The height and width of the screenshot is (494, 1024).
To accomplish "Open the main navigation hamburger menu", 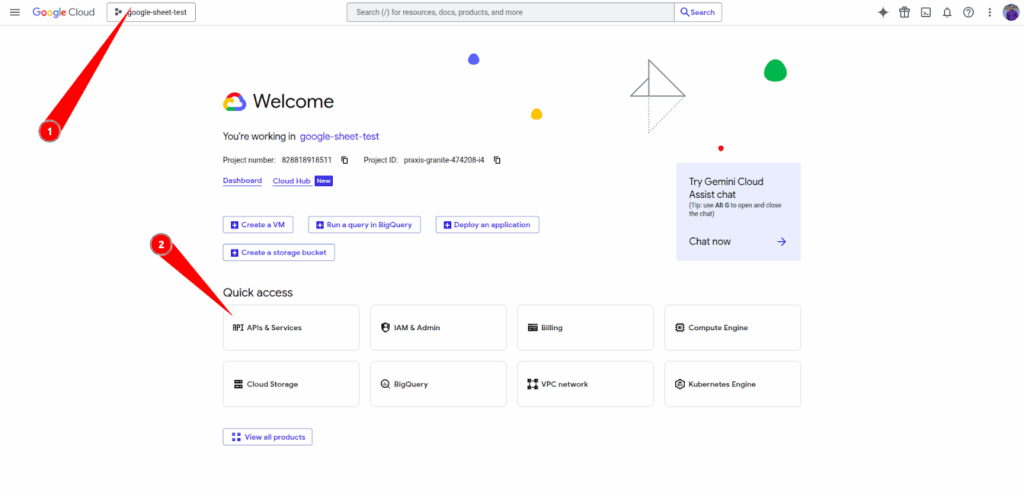I will [14, 12].
